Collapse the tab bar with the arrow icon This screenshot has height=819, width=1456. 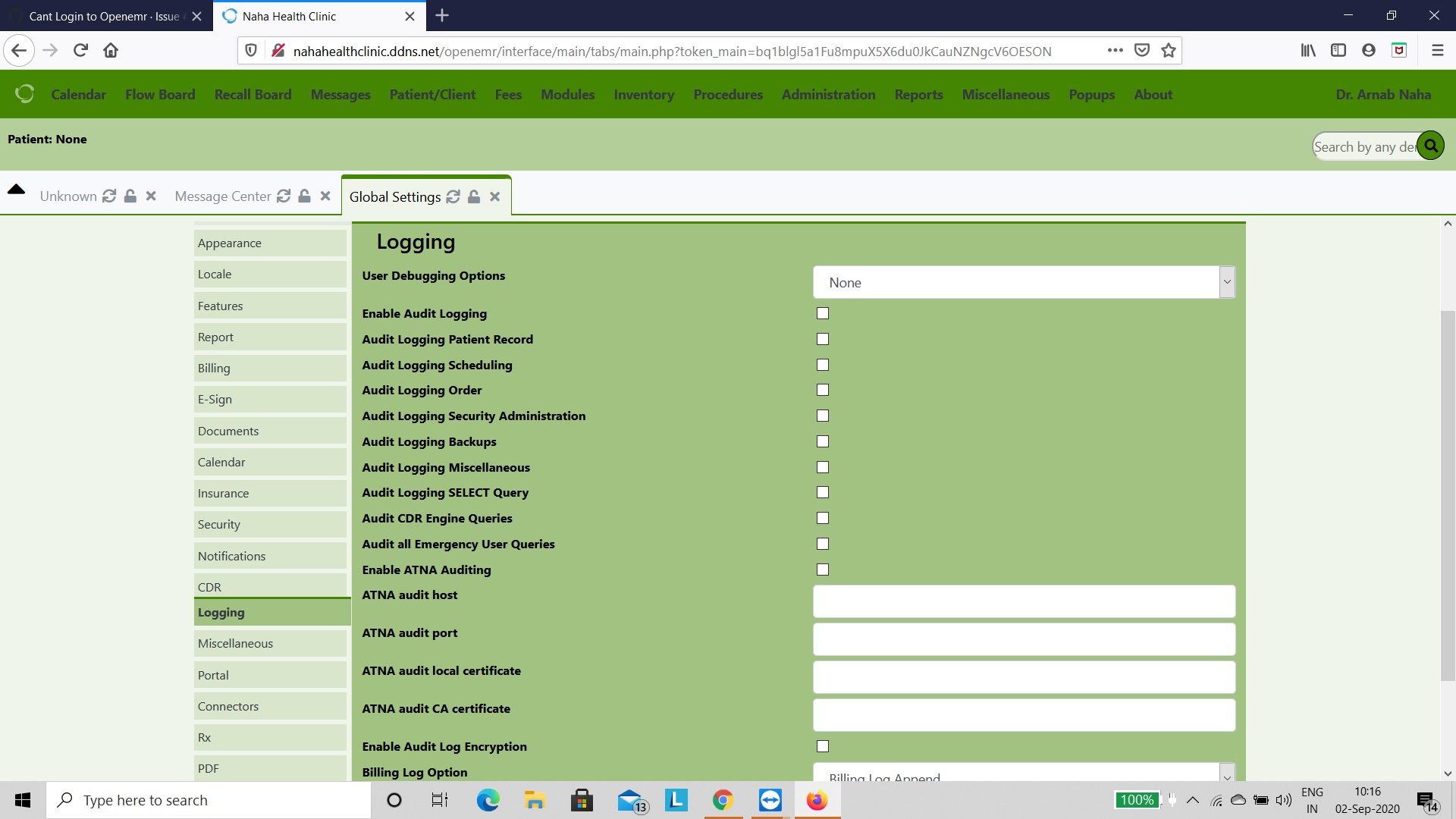17,190
